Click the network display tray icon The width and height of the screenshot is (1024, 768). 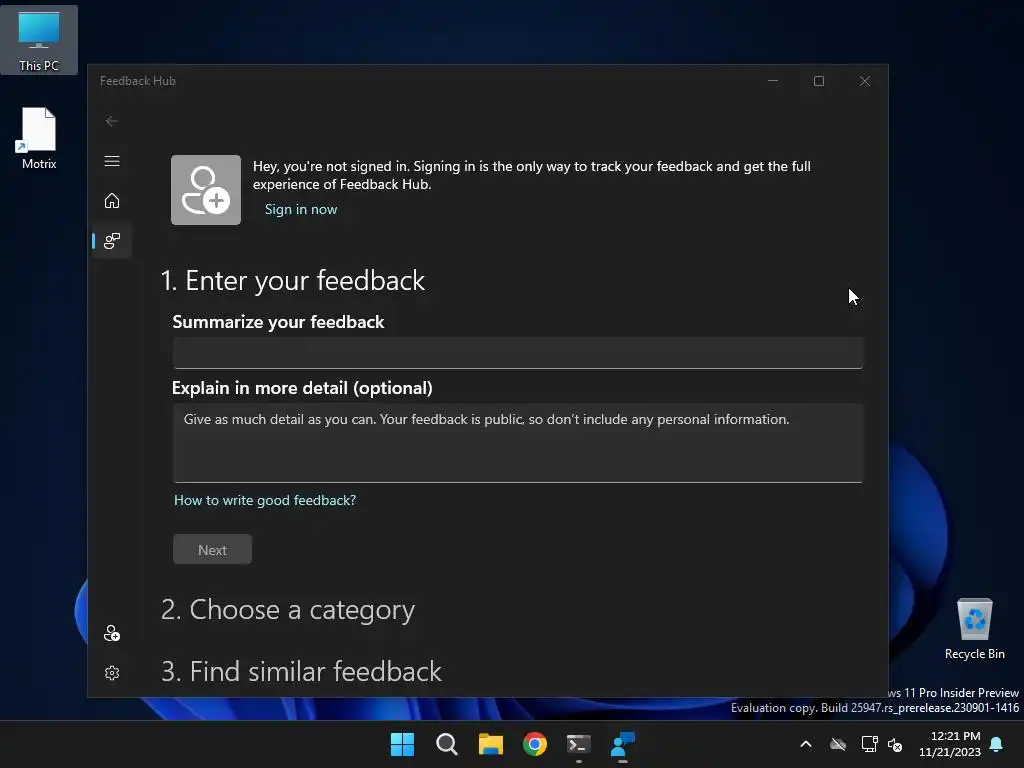869,744
